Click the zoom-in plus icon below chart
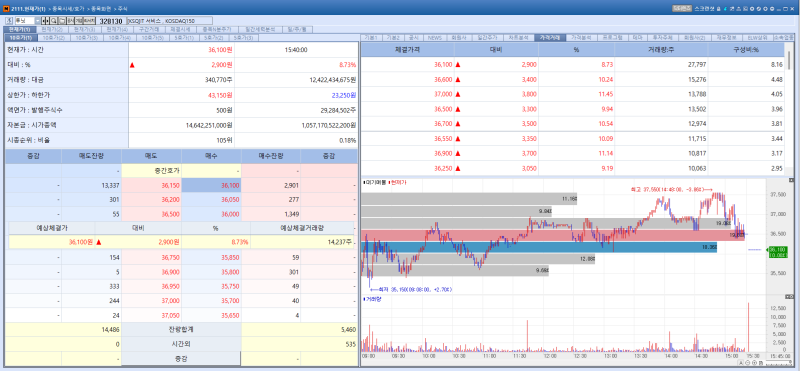 754,363
